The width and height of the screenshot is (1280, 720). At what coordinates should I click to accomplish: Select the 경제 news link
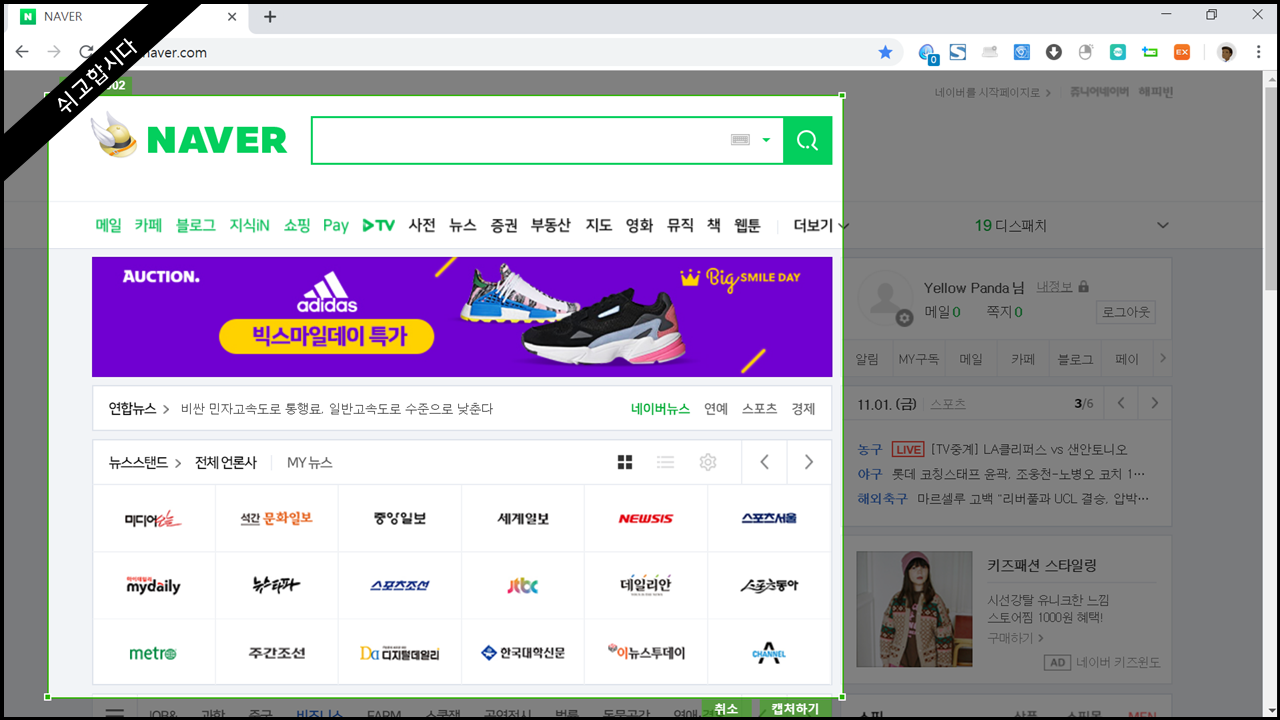click(803, 408)
